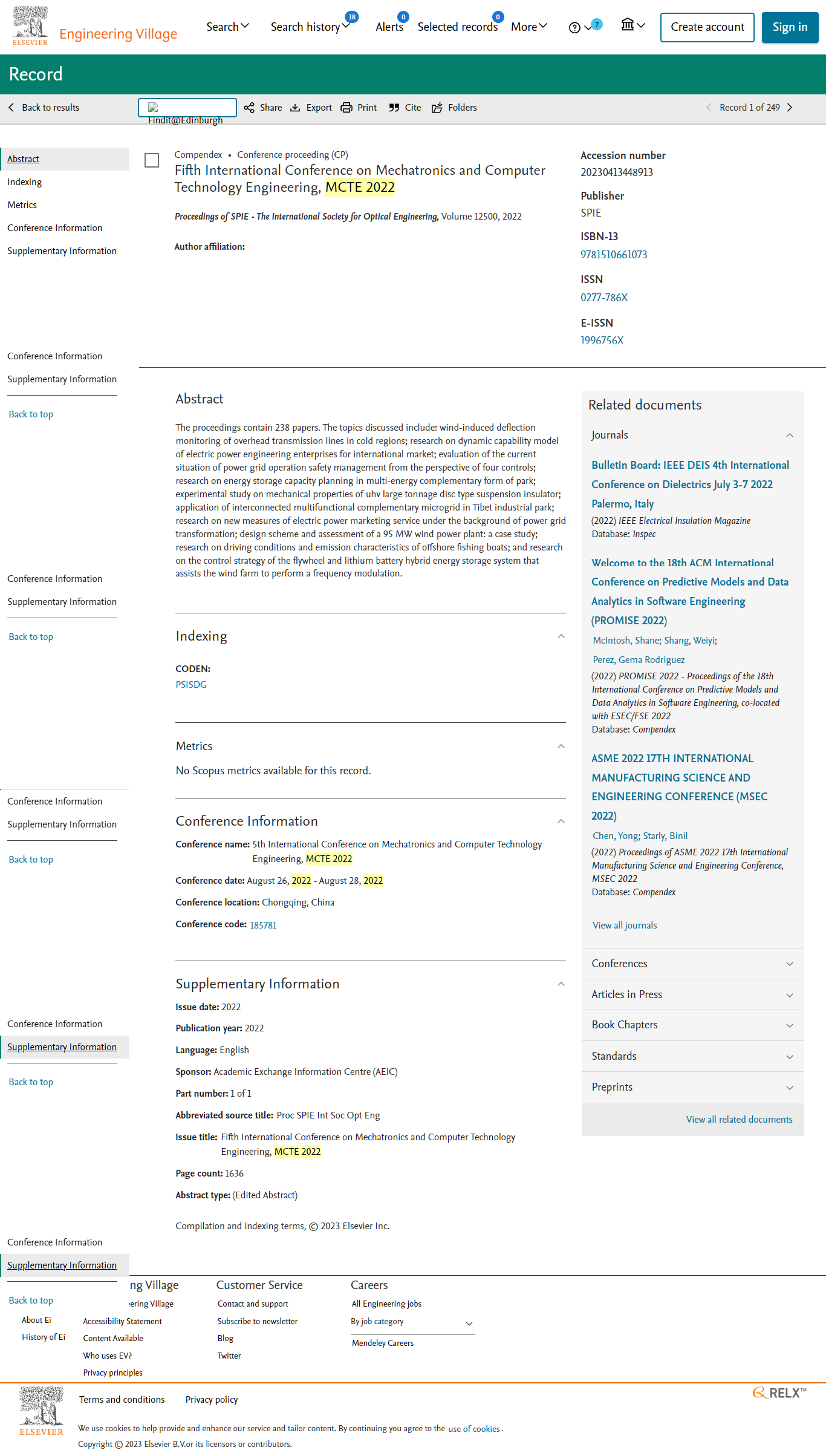Open the Search history menu
The image size is (826, 1456).
[310, 27]
